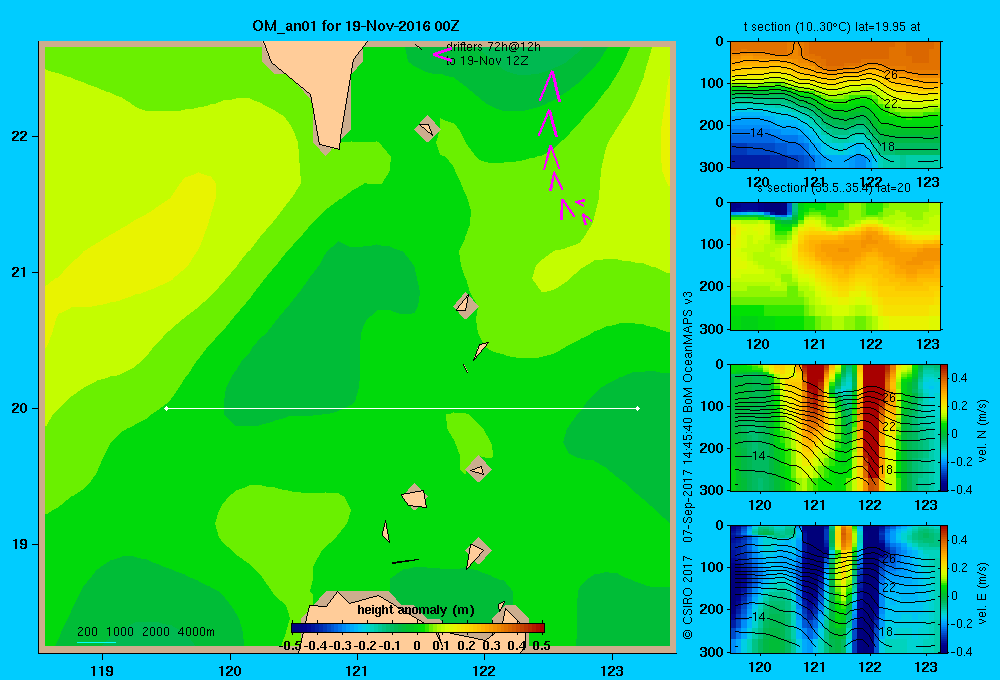Image resolution: width=1000 pixels, height=680 pixels.
Task: Click the vel. E vertical color bar
Action: pyautogui.click(x=945, y=589)
